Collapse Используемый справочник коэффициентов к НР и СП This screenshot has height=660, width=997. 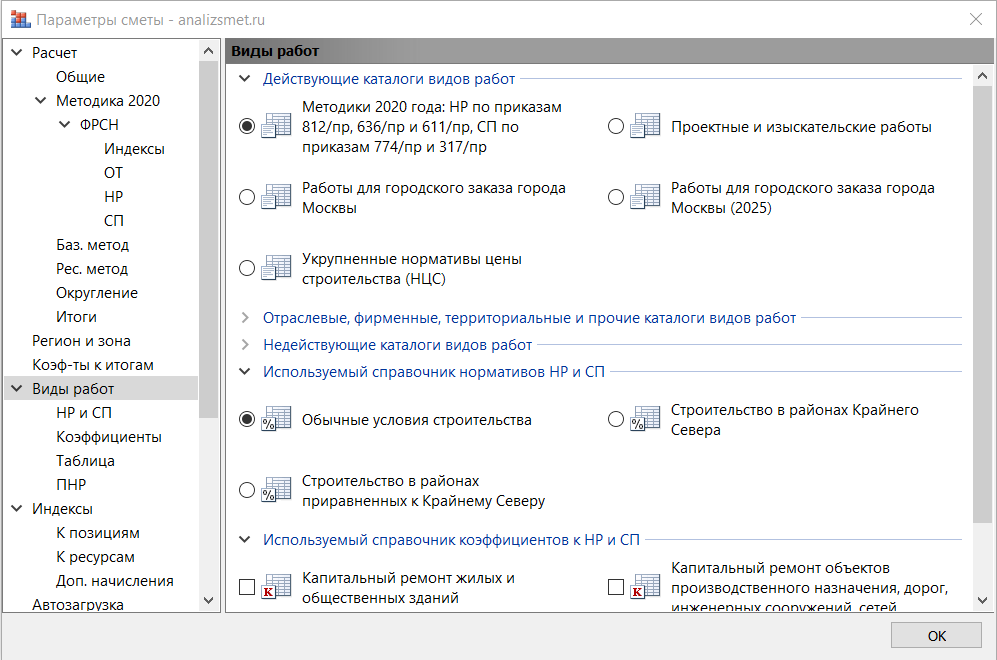coord(245,540)
